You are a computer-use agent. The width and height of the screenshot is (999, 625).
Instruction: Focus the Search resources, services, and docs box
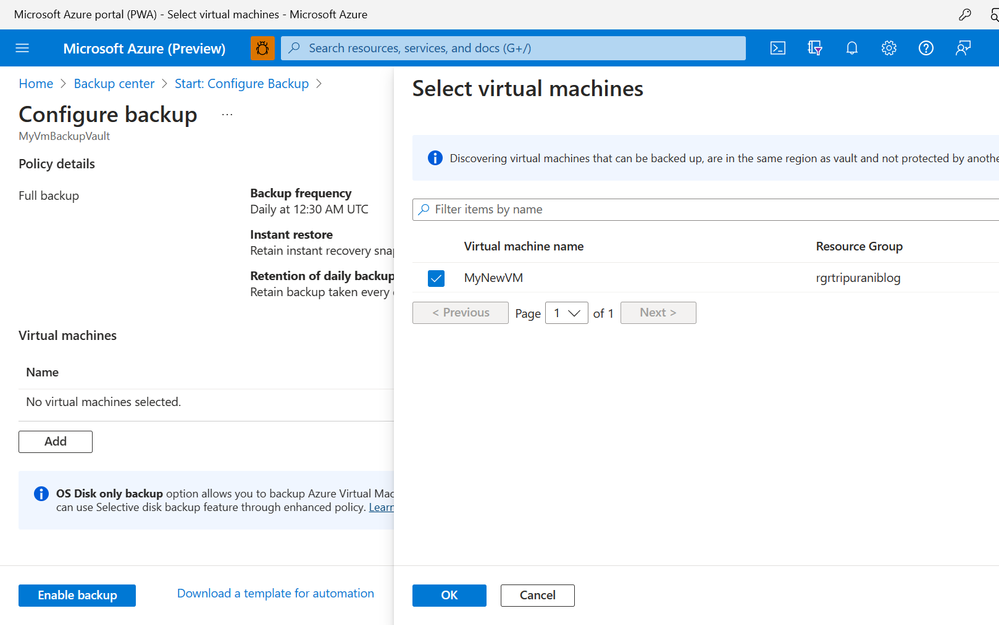(x=513, y=48)
